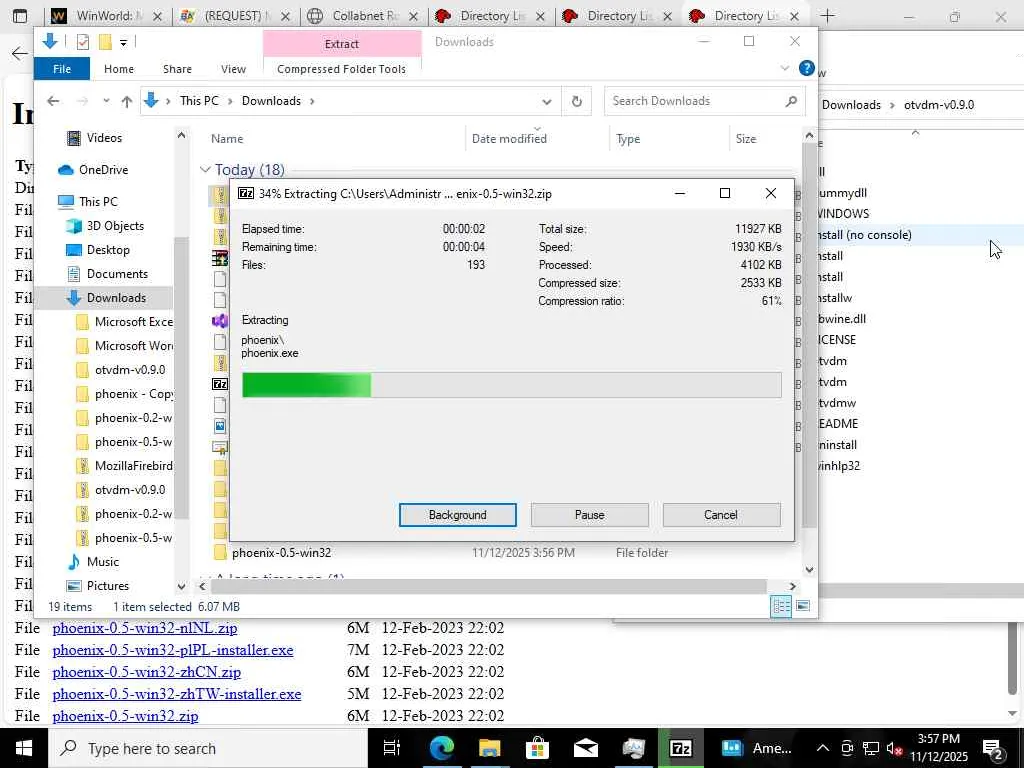Image resolution: width=1024 pixels, height=768 pixels.
Task: Click the extraction progress bar
Action: [x=511, y=385]
